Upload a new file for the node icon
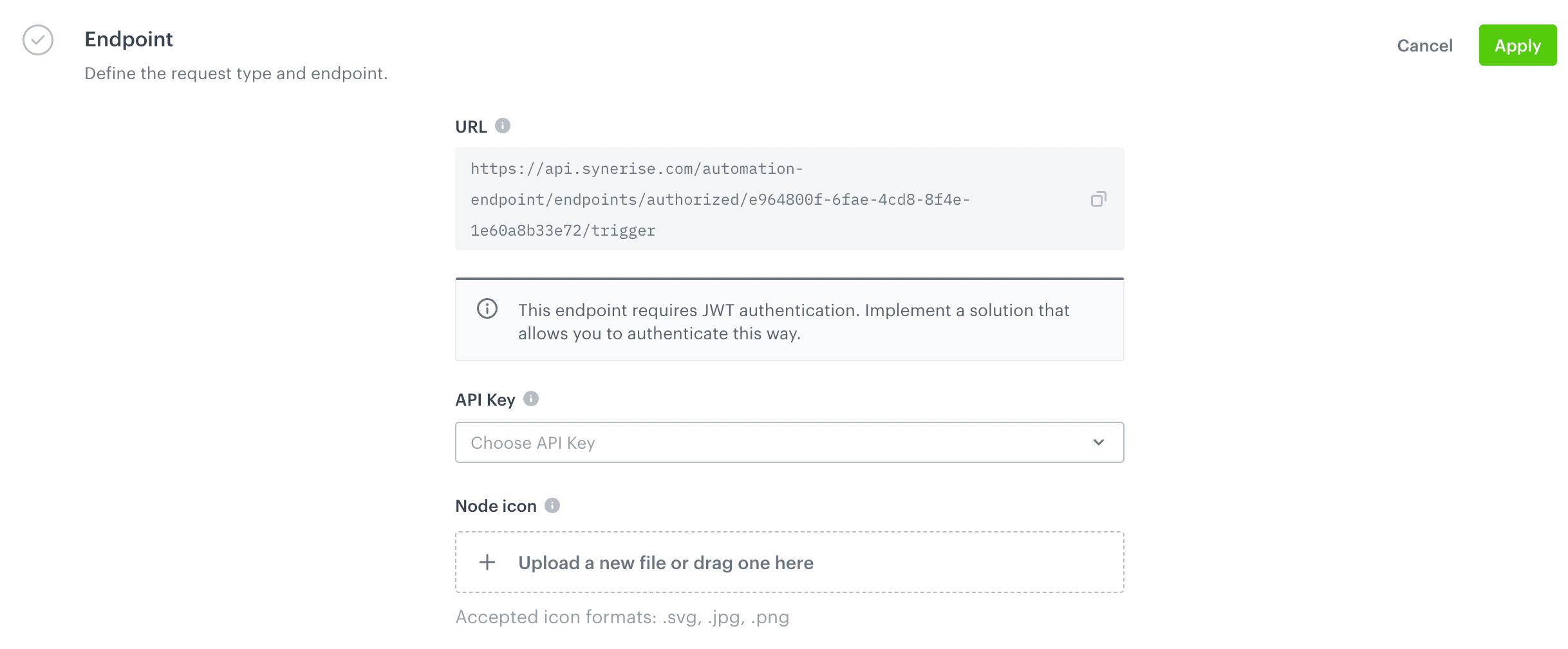Image resolution: width=1568 pixels, height=649 pixels. point(666,561)
